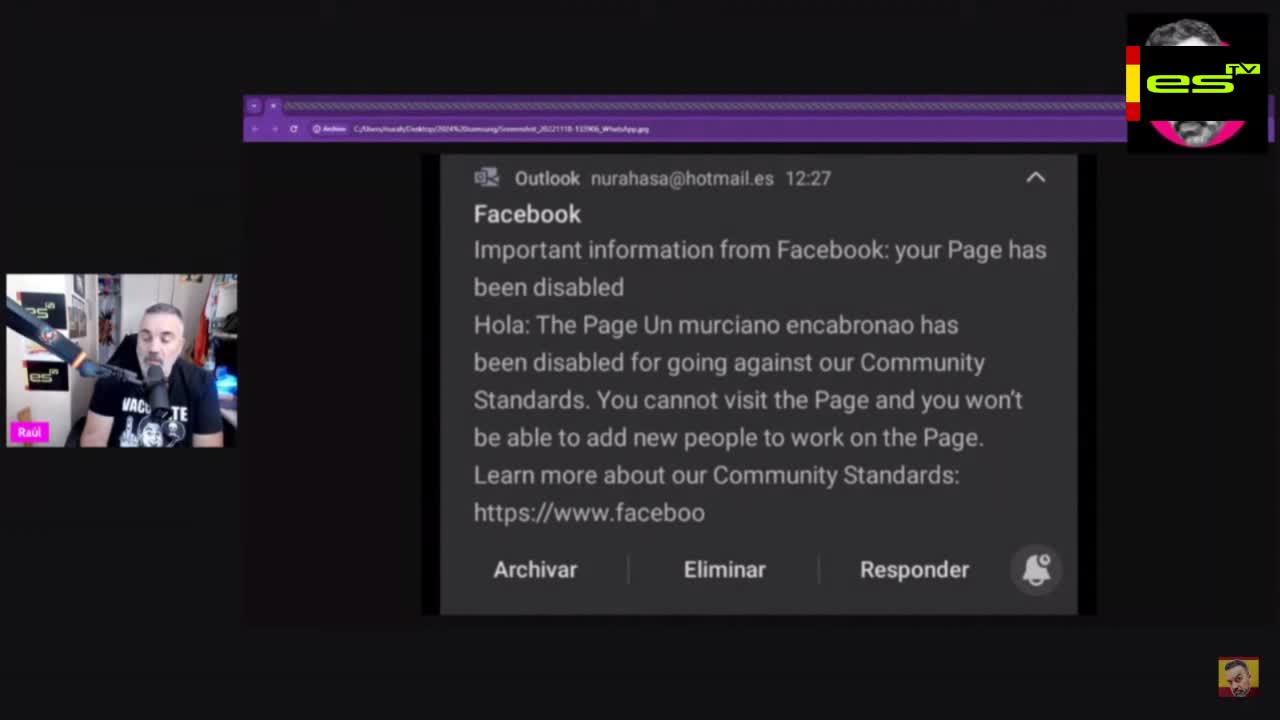Click the https://www.faceboo link text
This screenshot has width=1280, height=720.
point(589,512)
